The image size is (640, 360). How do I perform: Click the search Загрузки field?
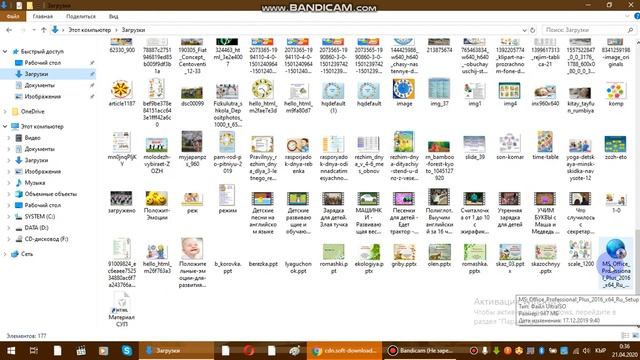pyautogui.click(x=588, y=30)
